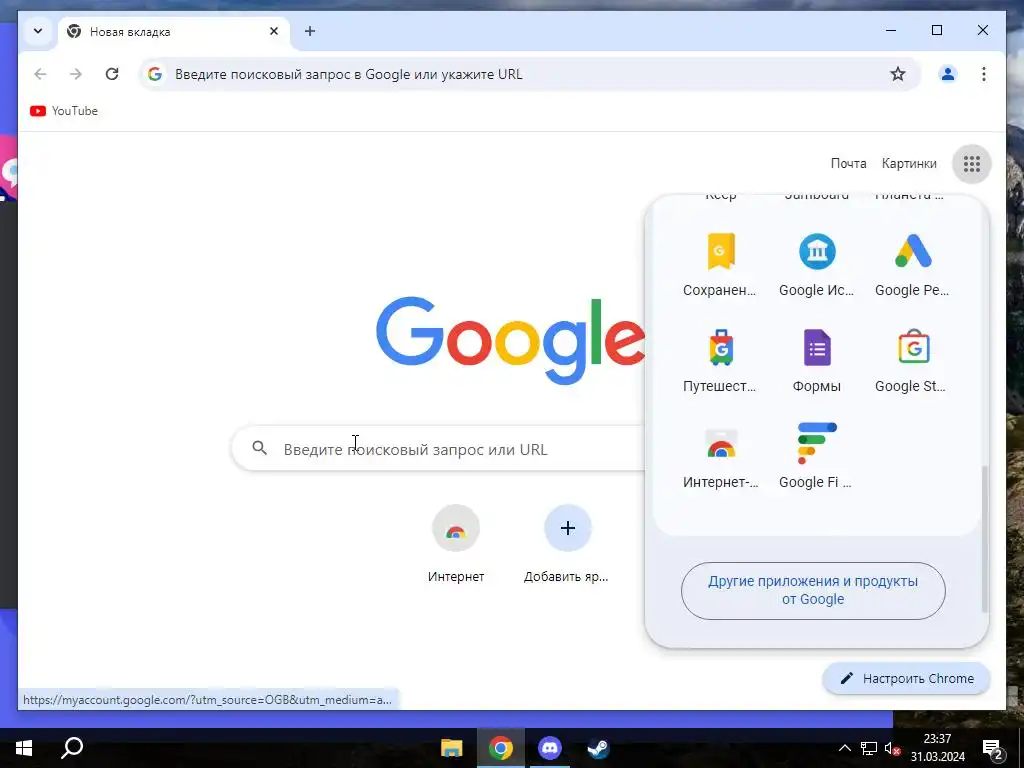Open the 'Картинки' images link
Viewport: 1024px width, 768px height.
point(908,163)
